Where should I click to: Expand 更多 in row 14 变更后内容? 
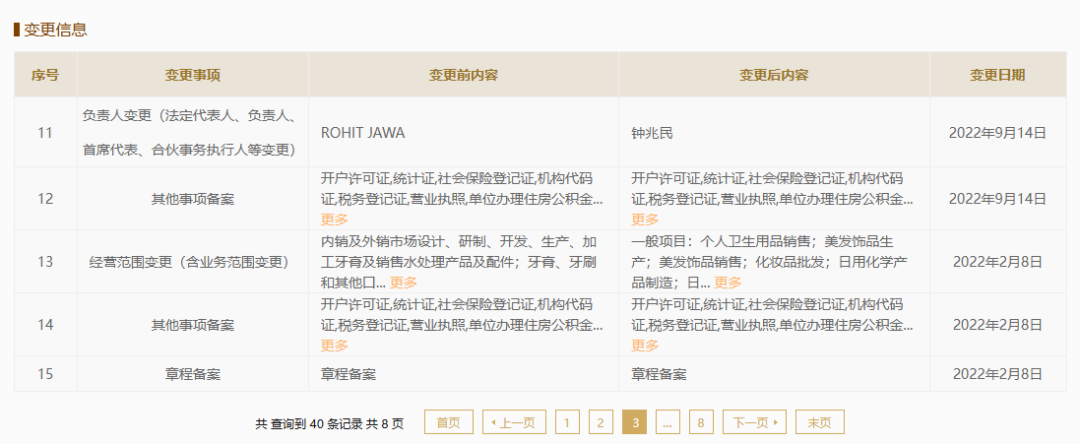click(x=645, y=345)
